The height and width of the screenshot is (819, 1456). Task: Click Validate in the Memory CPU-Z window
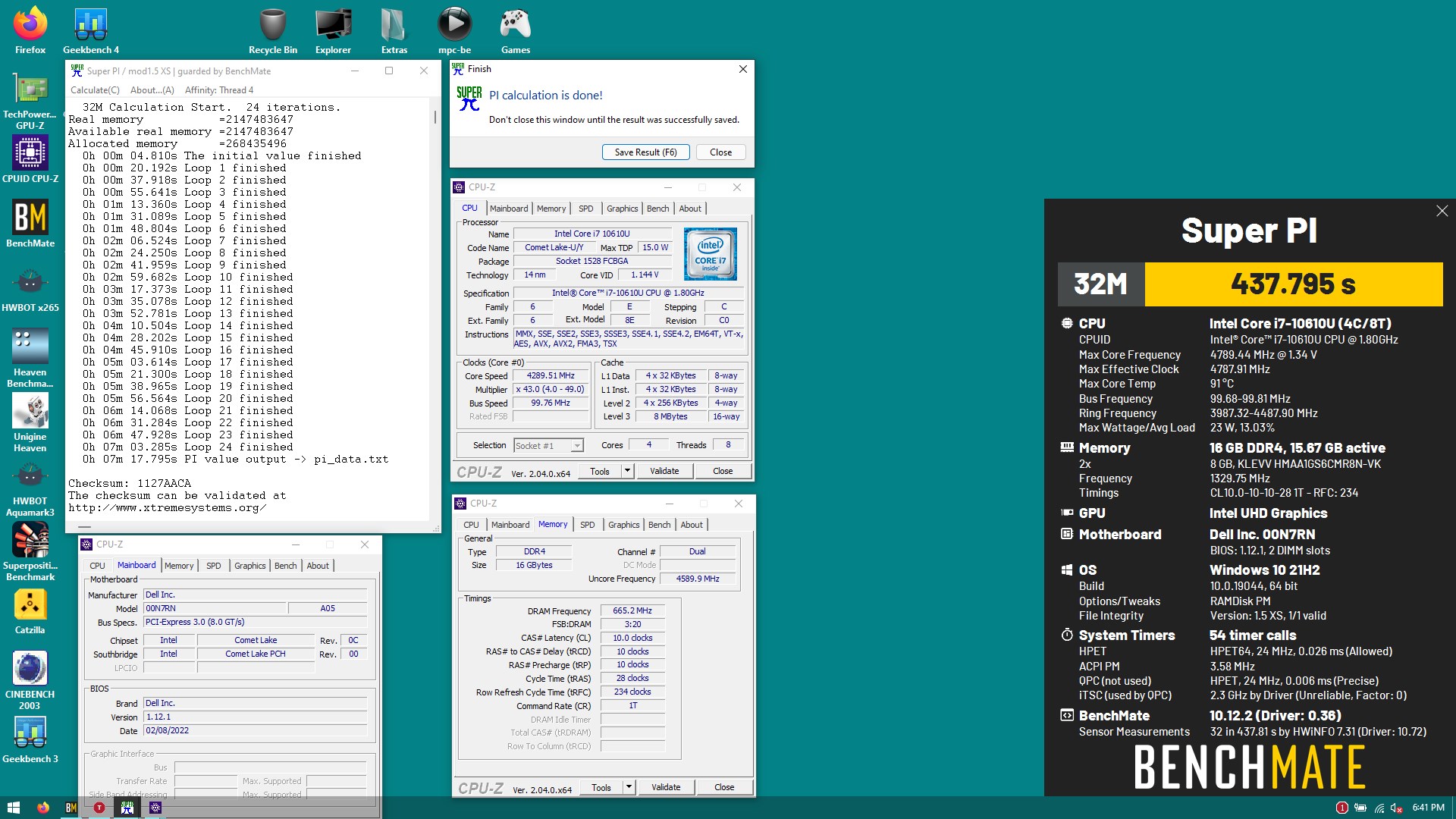666,787
